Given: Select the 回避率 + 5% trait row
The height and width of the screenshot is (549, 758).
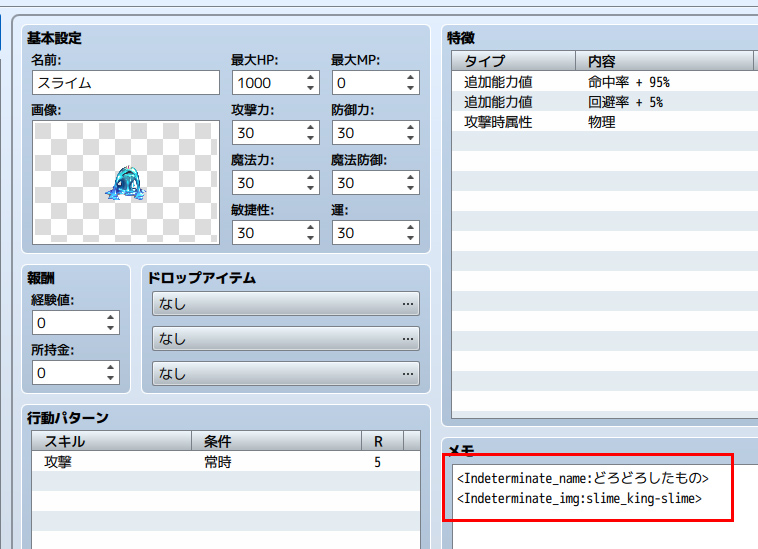Looking at the screenshot, I should (600, 102).
